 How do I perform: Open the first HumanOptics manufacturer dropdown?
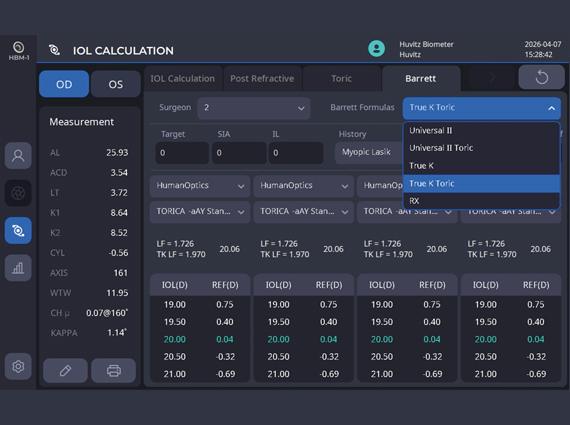200,186
